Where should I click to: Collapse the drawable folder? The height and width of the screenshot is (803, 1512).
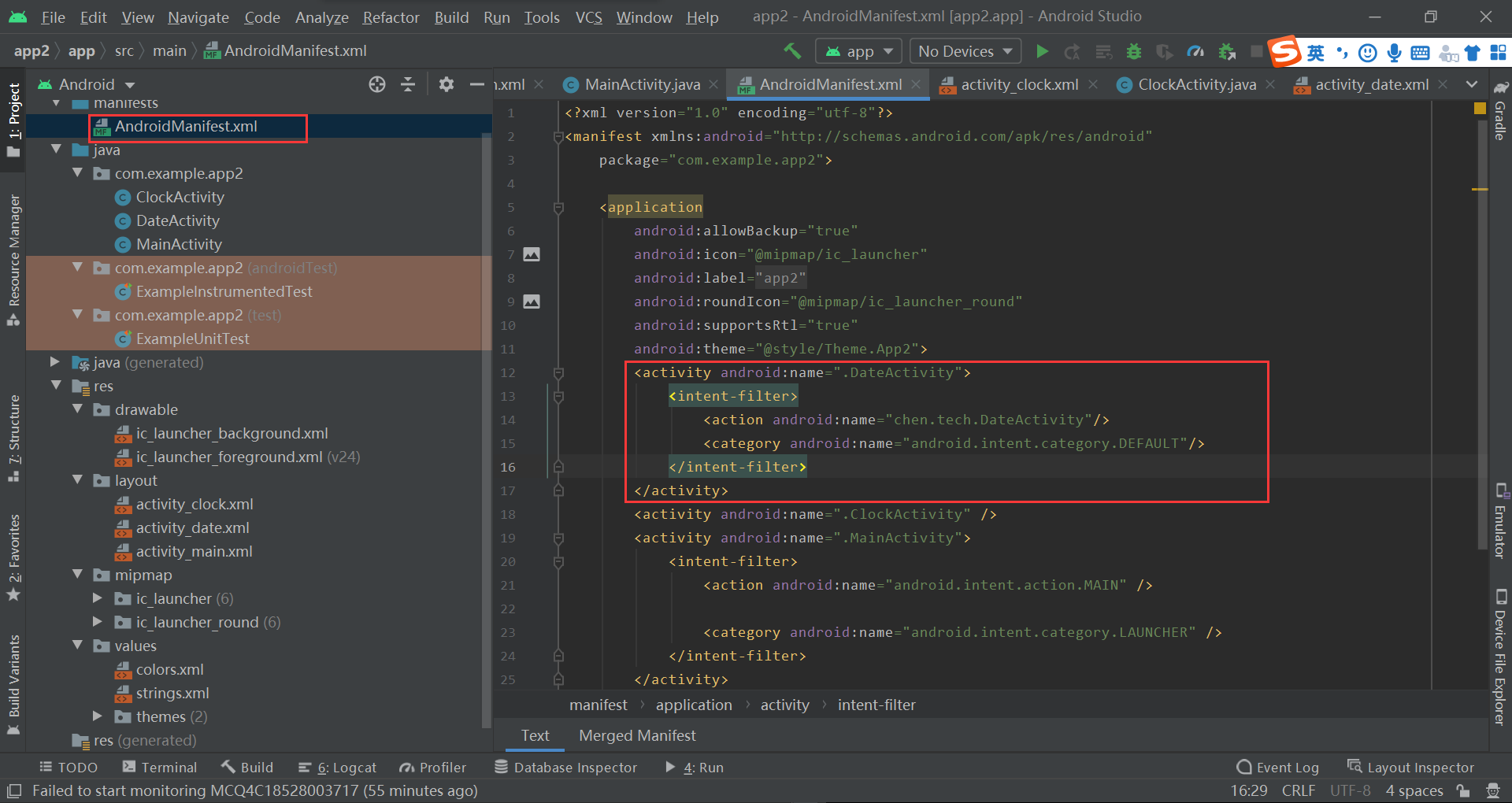point(77,409)
